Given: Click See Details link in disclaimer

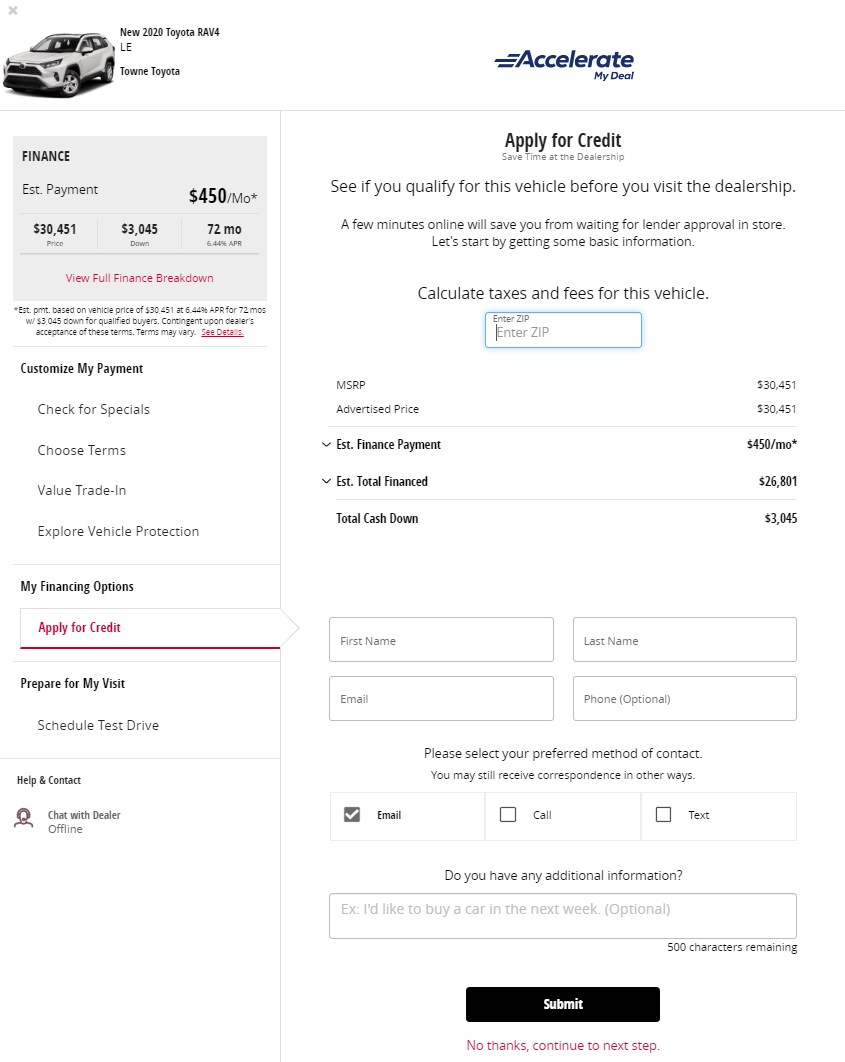Looking at the screenshot, I should pyautogui.click(x=222, y=332).
